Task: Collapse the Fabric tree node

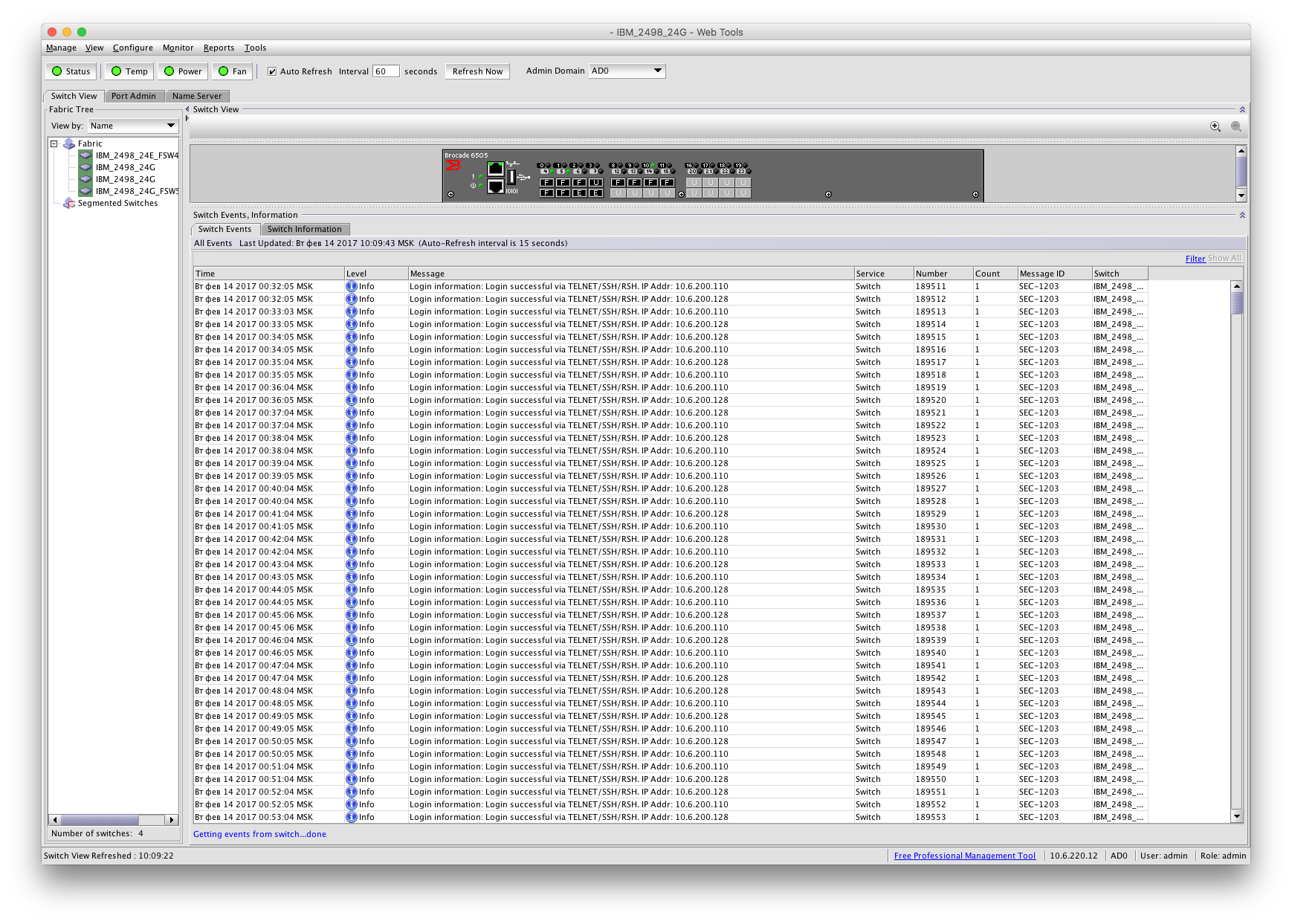Action: (x=54, y=143)
